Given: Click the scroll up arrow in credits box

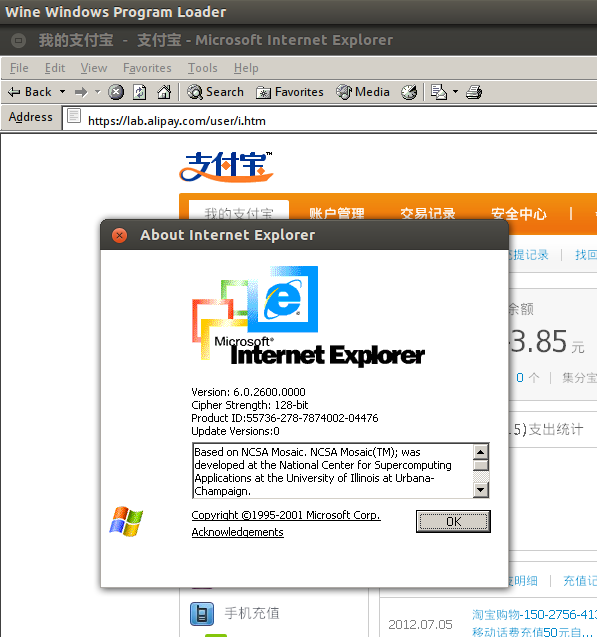Looking at the screenshot, I should (x=481, y=452).
